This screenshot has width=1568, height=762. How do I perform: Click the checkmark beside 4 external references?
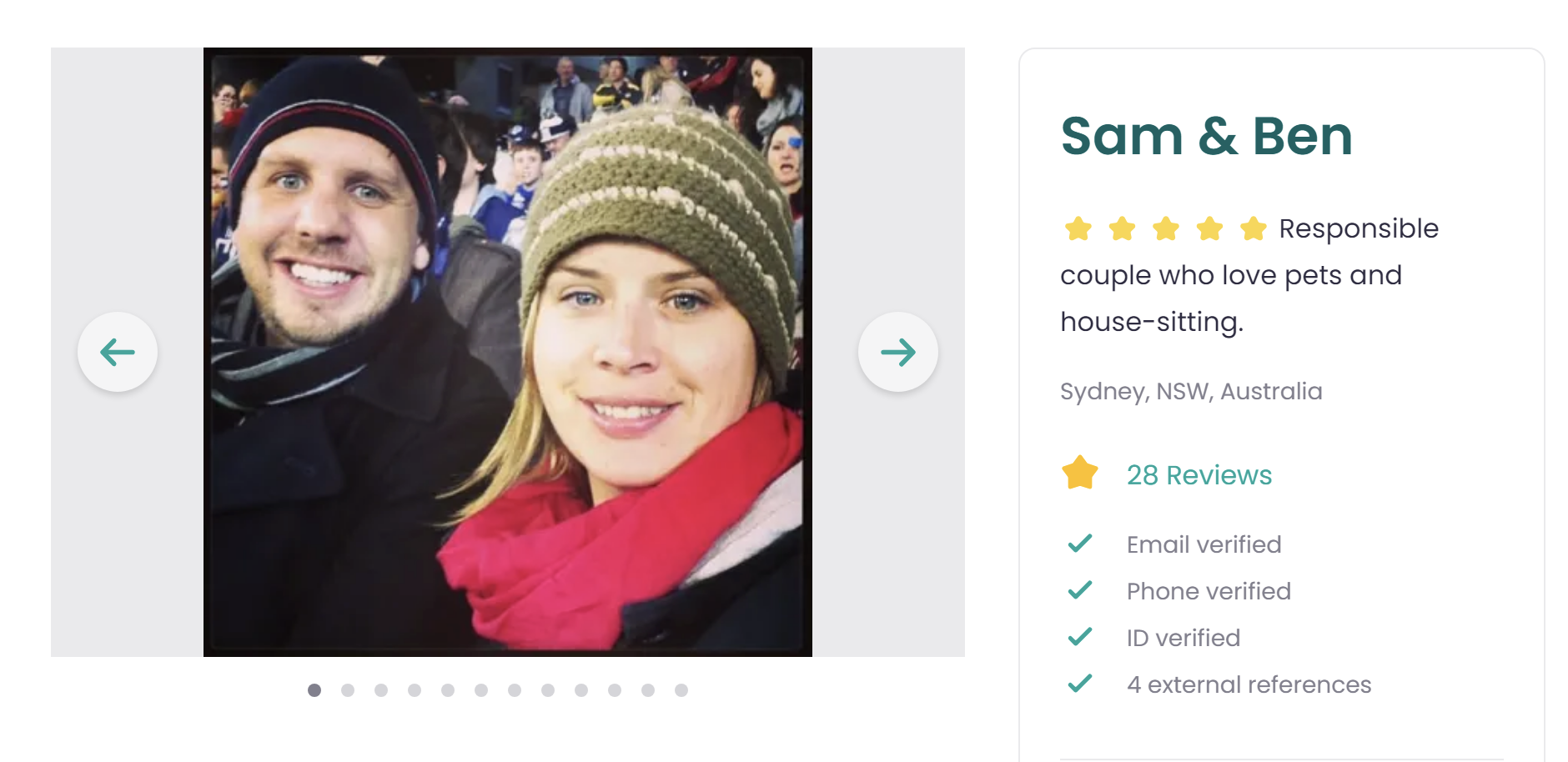(1080, 684)
